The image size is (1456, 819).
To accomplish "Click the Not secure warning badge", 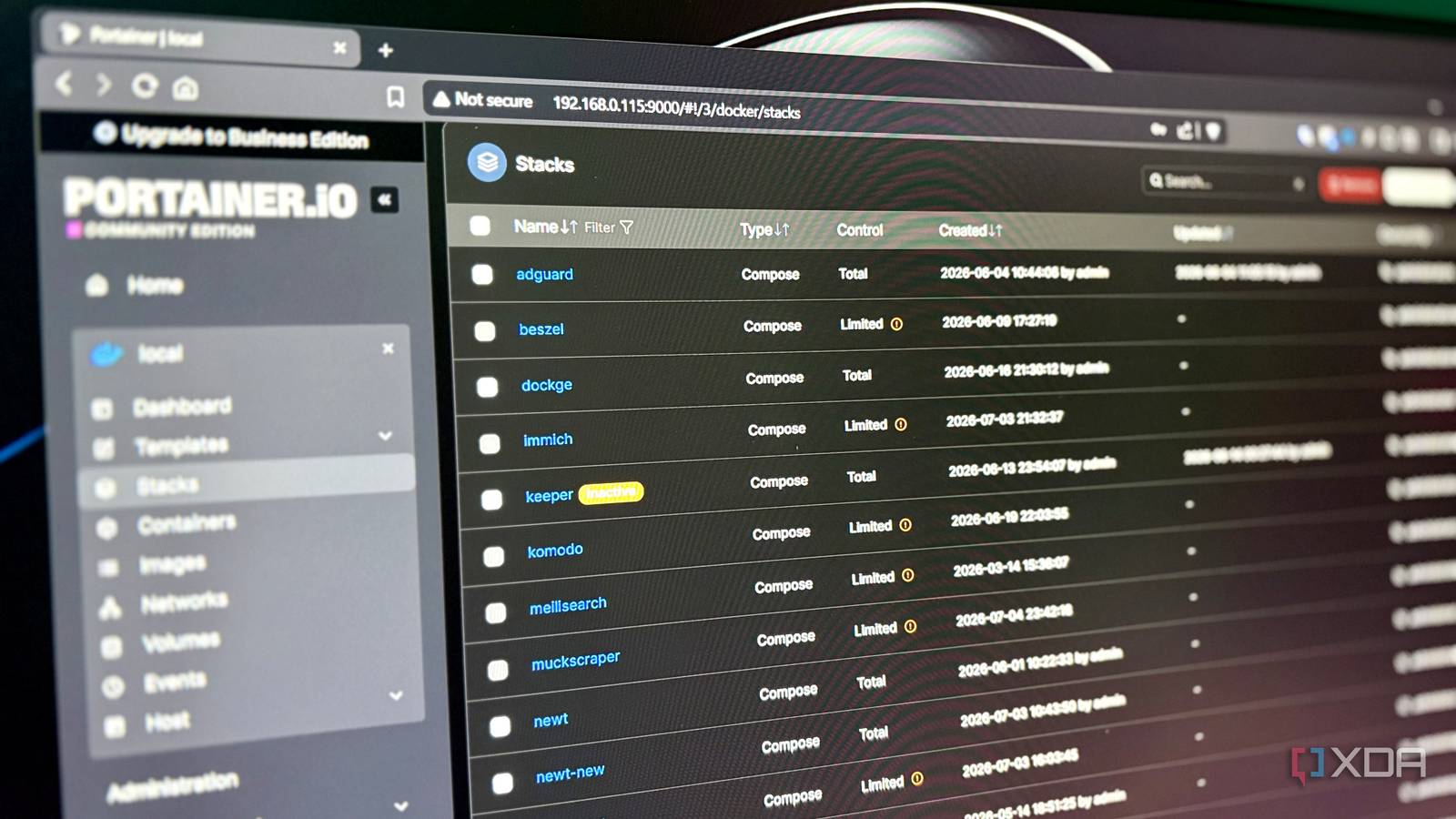I will point(483,99).
